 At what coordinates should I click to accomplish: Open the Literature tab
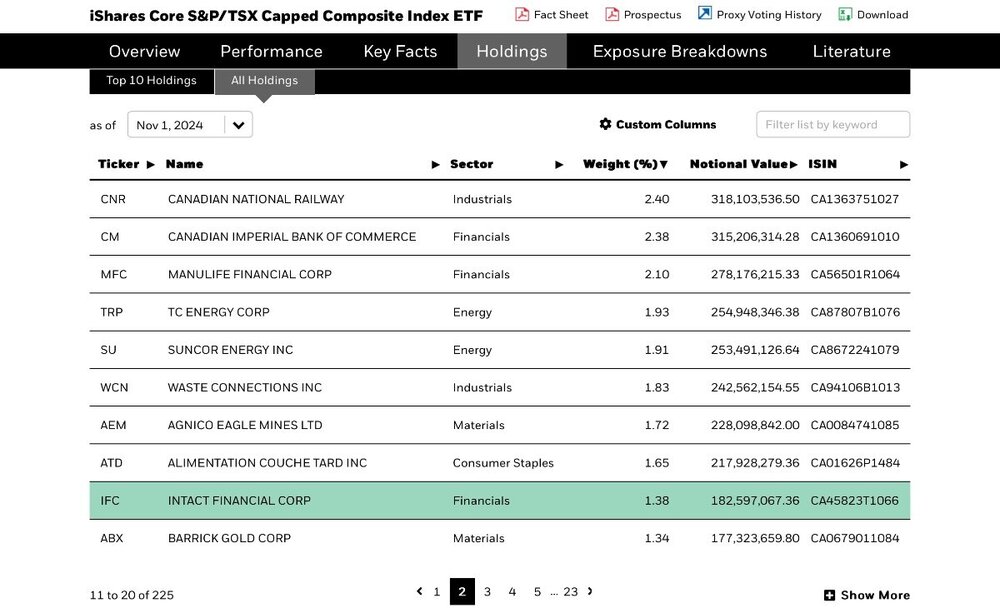pos(851,51)
